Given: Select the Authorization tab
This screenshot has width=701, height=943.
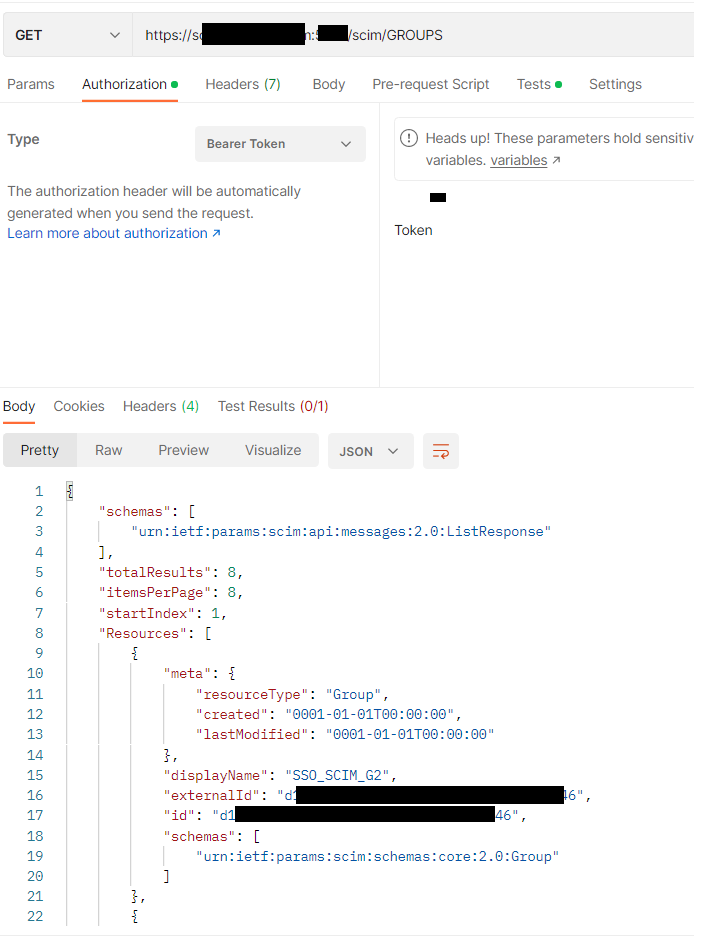Looking at the screenshot, I should [125, 84].
